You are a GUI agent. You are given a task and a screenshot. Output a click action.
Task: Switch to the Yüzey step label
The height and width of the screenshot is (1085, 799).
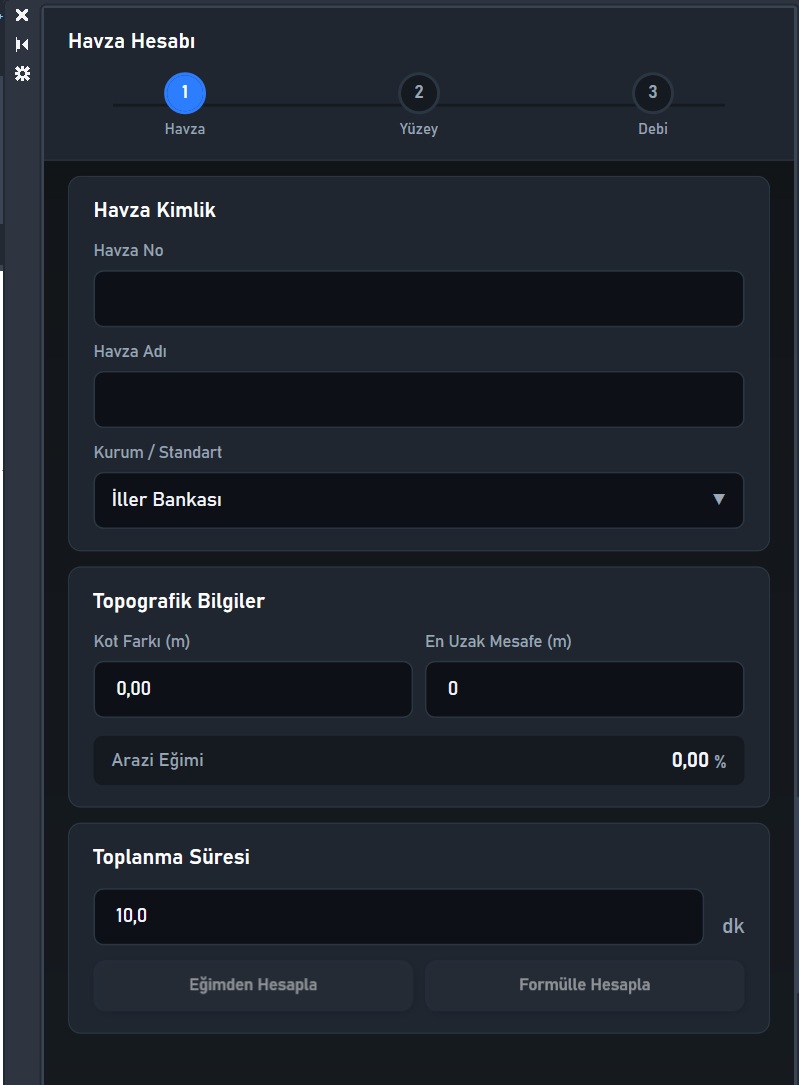tap(419, 129)
